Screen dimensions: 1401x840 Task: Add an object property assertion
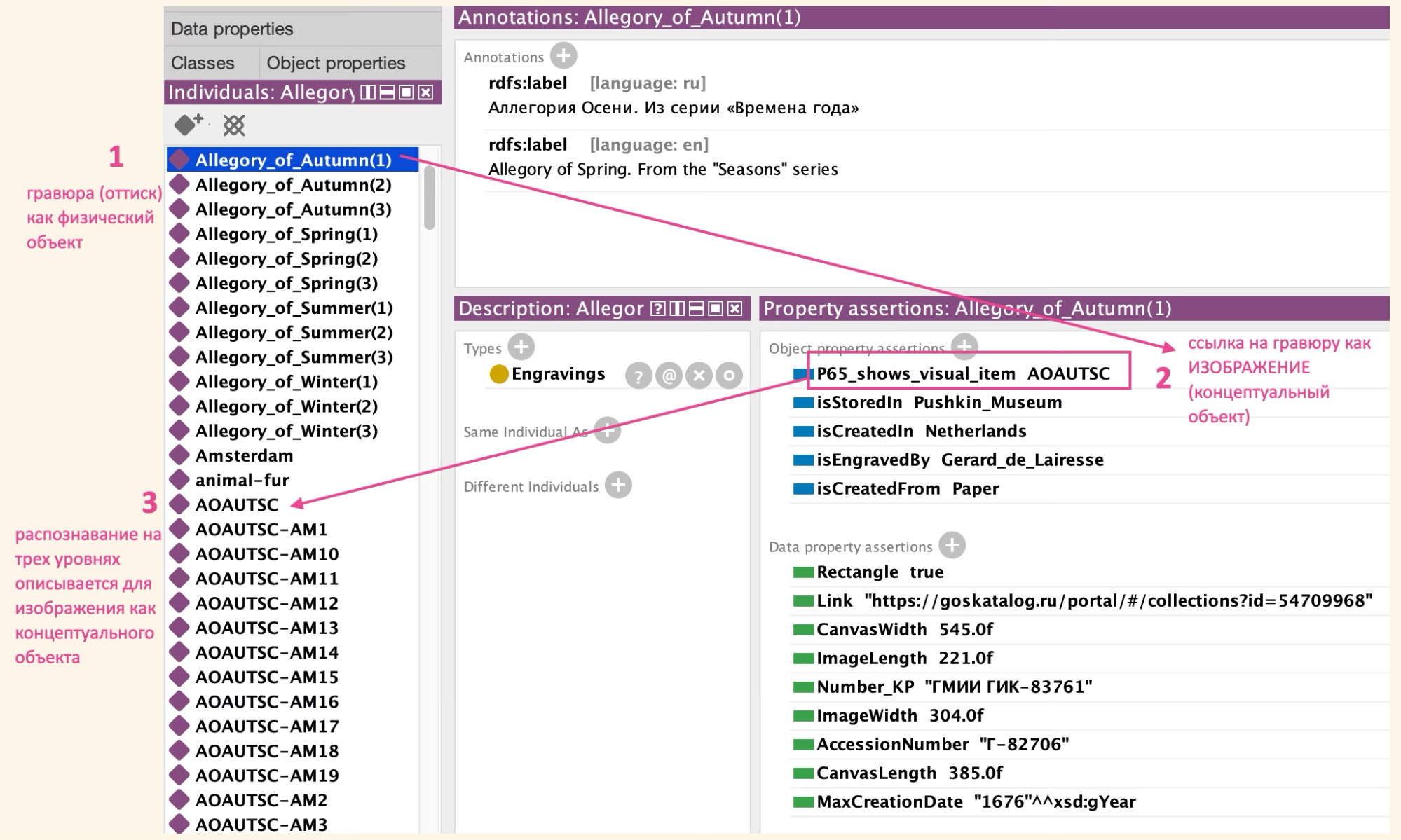pos(964,345)
